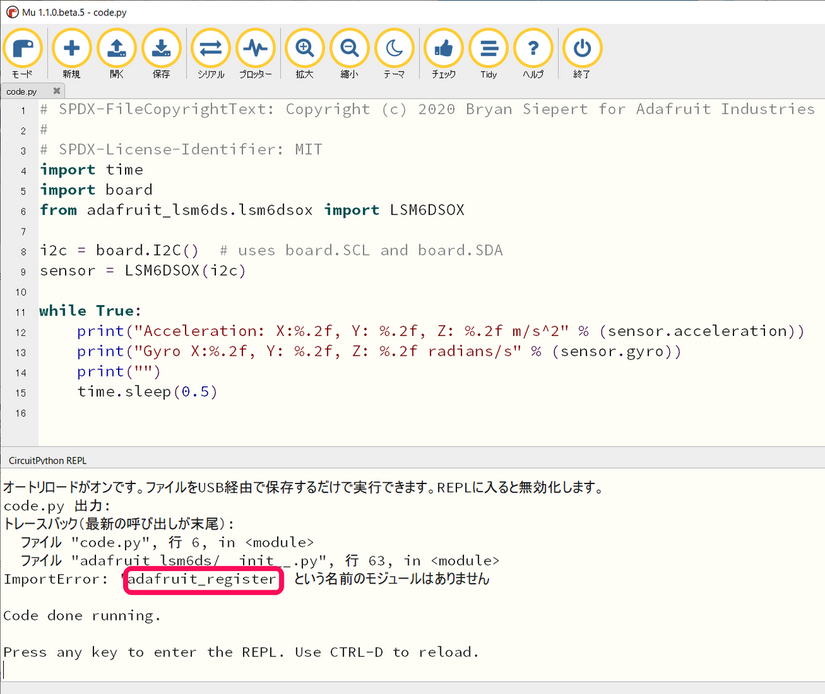The image size is (825, 694).
Task: Quit Mu with 終了 power icon
Action: pos(581,49)
